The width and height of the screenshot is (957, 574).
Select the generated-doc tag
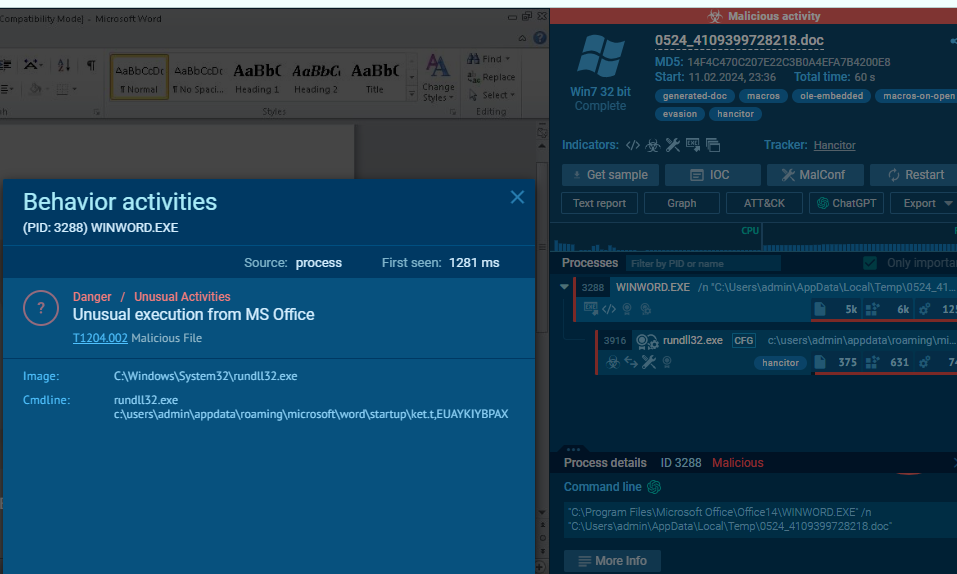(x=695, y=96)
